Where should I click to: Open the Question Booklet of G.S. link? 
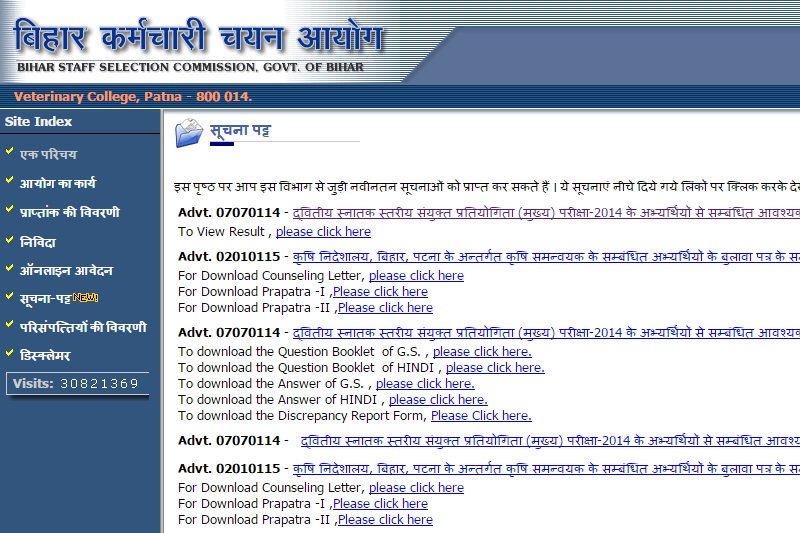pyautogui.click(x=482, y=351)
